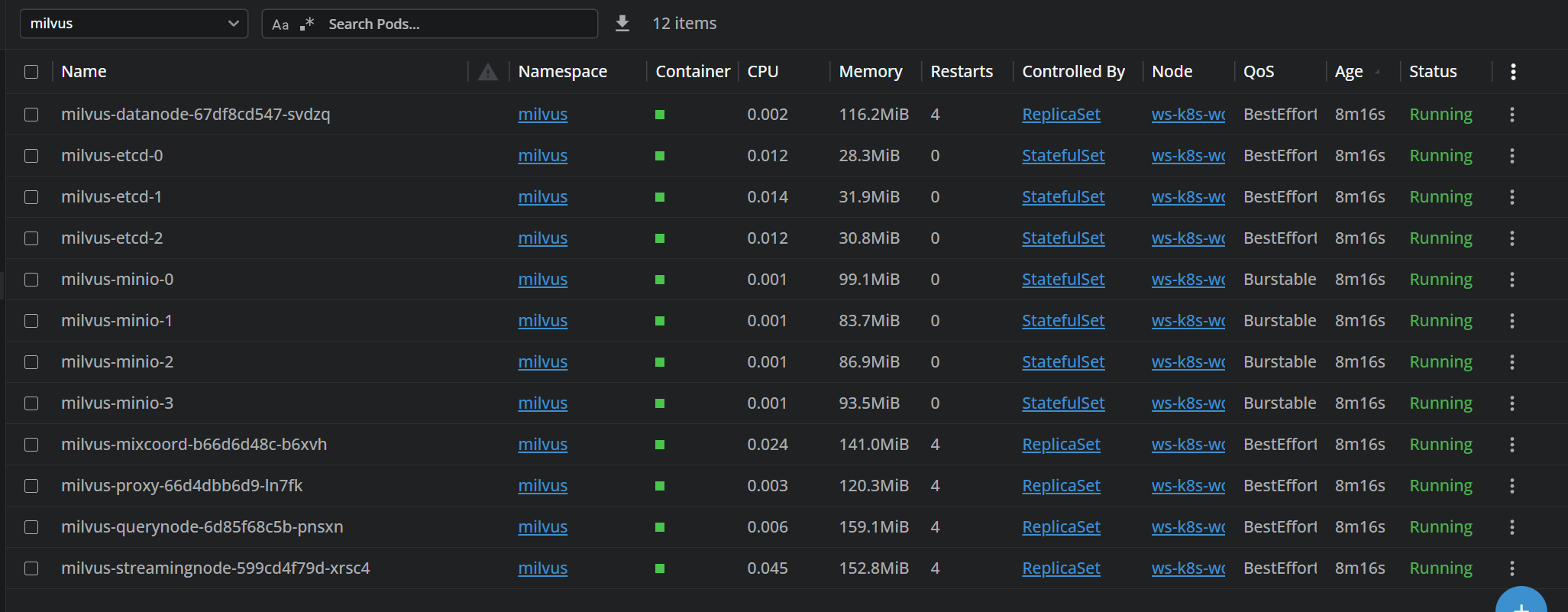The width and height of the screenshot is (1568, 612).
Task: Toggle case-sensitive search (Aa) icon
Action: (x=280, y=24)
